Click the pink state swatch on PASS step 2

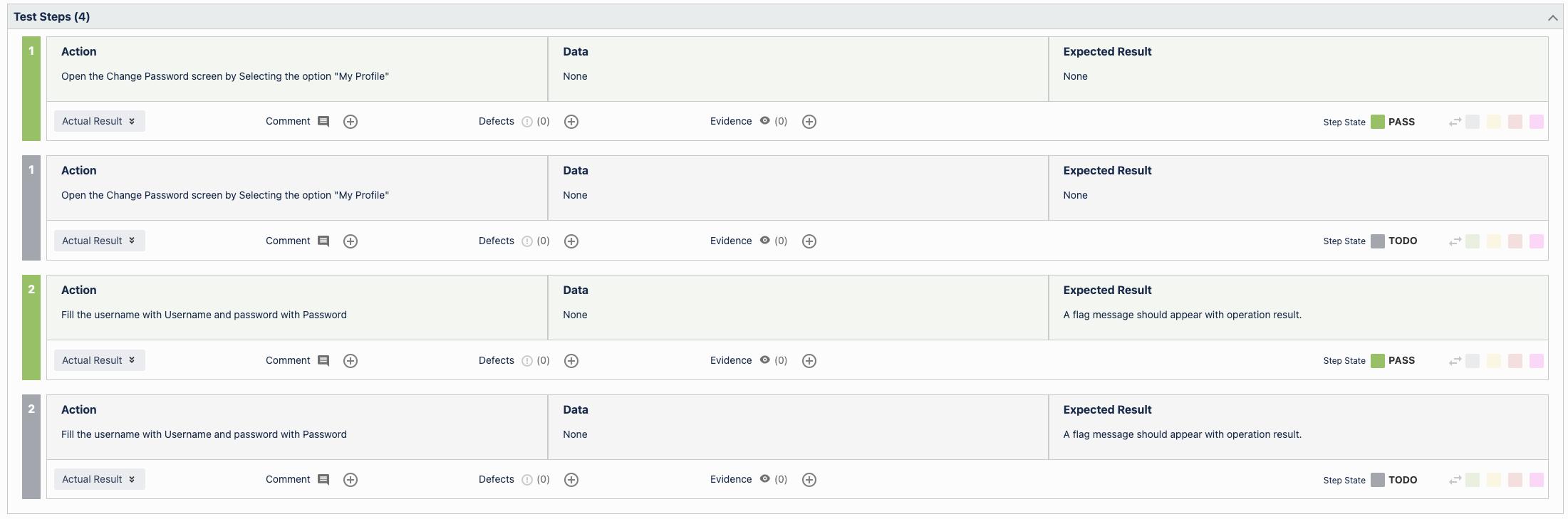point(1537,361)
